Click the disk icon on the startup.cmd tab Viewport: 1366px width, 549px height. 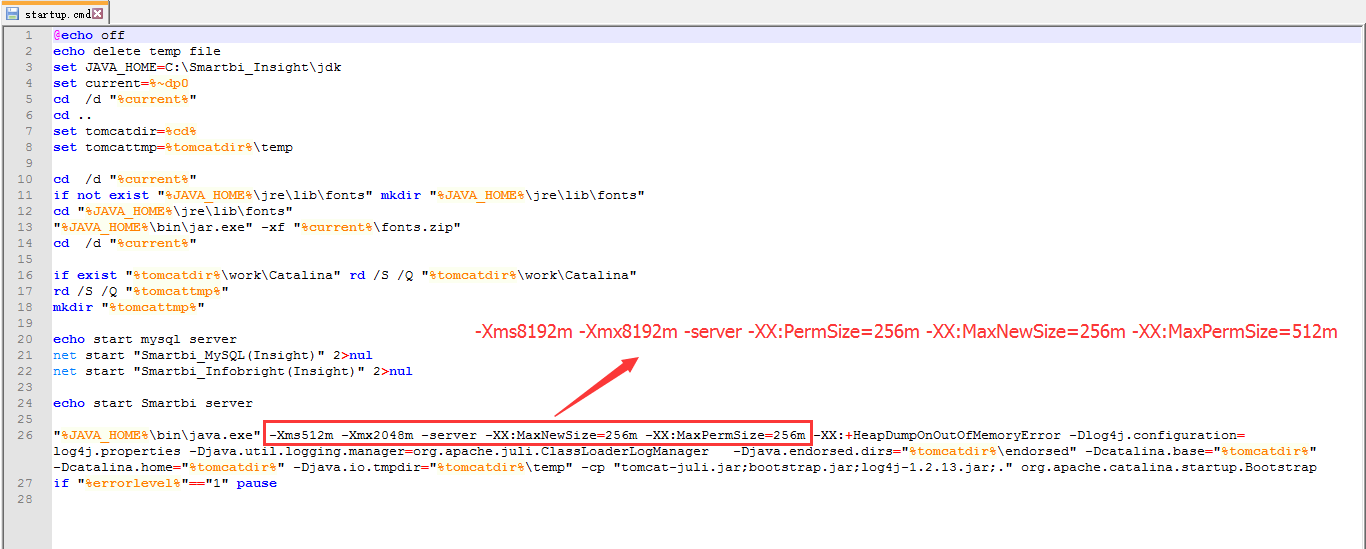click(x=12, y=14)
